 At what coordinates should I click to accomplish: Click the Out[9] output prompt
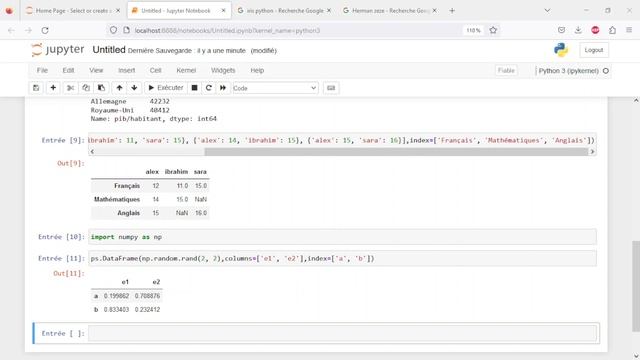pyautogui.click(x=71, y=163)
